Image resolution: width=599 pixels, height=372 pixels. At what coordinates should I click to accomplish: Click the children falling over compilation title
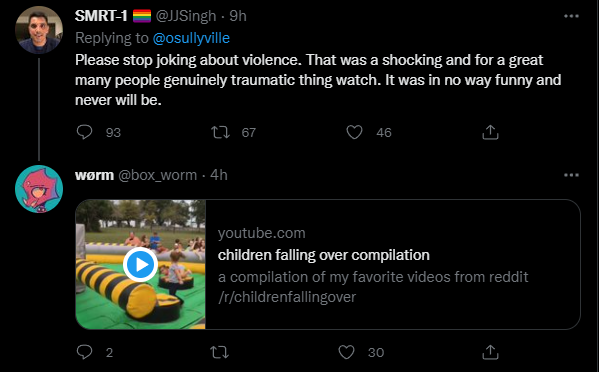[x=324, y=255]
